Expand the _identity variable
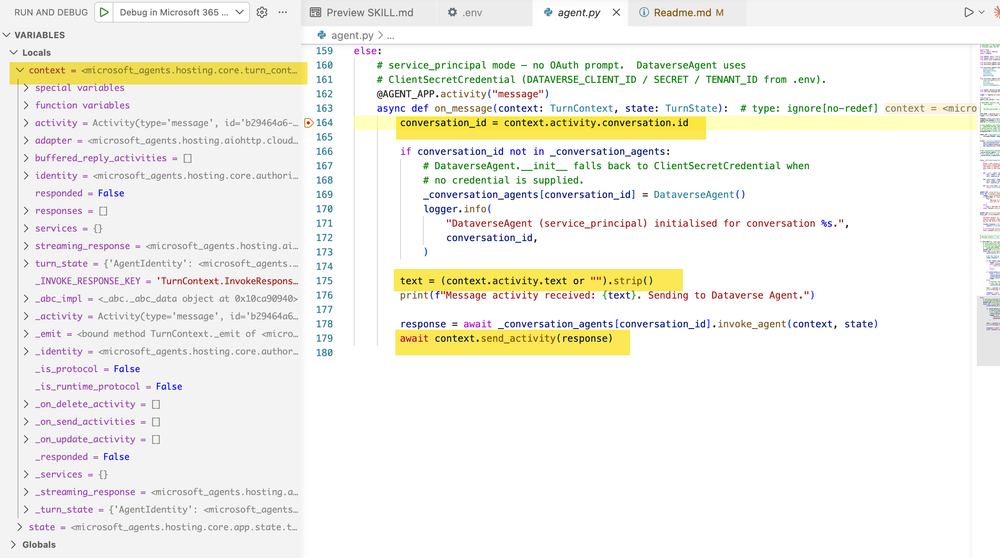1000x558 pixels. click(x=26, y=351)
